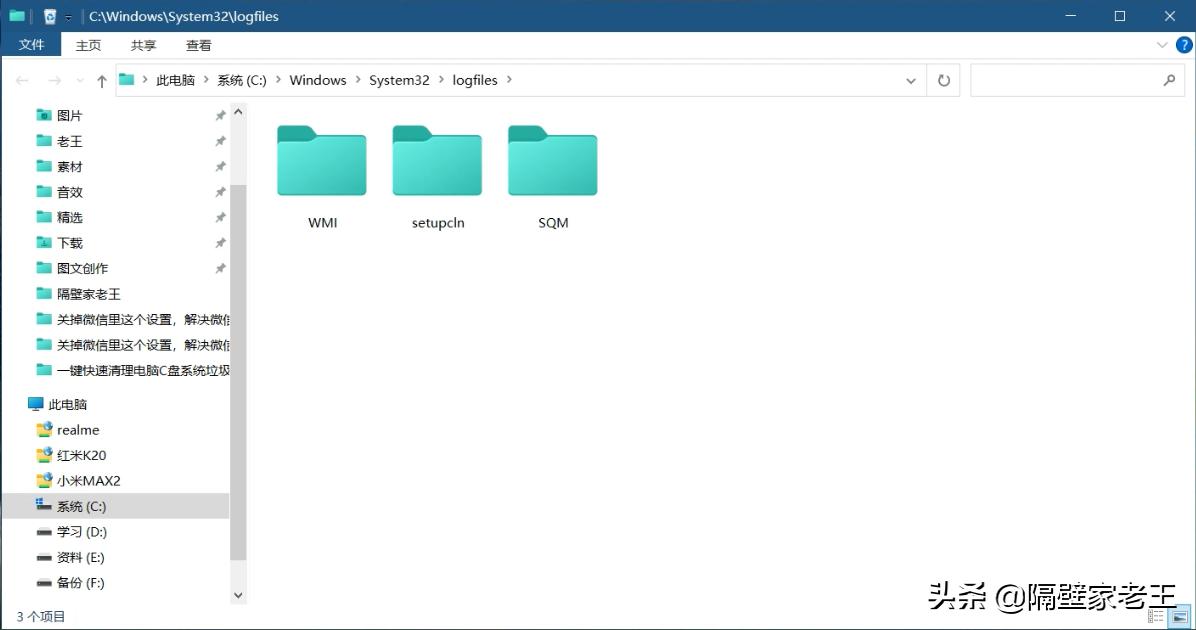Unpin 音效 using its pin icon
1196x630 pixels.
pyautogui.click(x=220, y=192)
